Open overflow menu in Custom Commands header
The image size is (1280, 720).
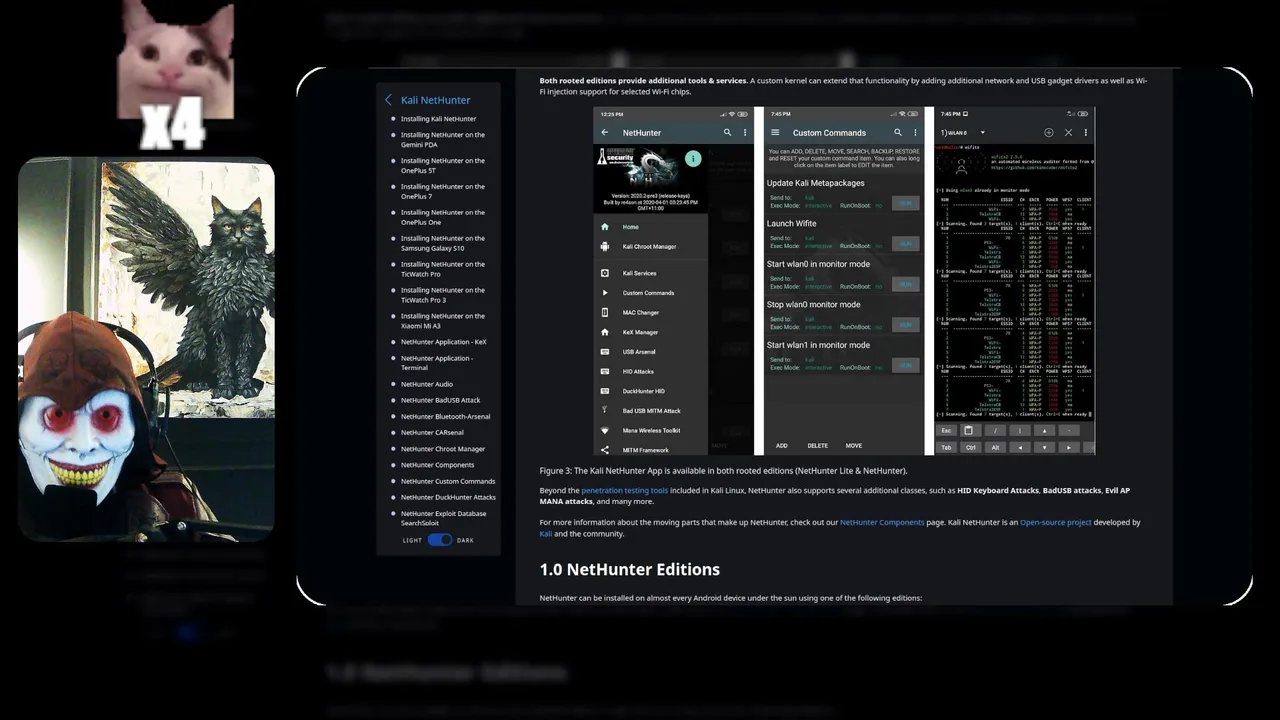point(913,132)
